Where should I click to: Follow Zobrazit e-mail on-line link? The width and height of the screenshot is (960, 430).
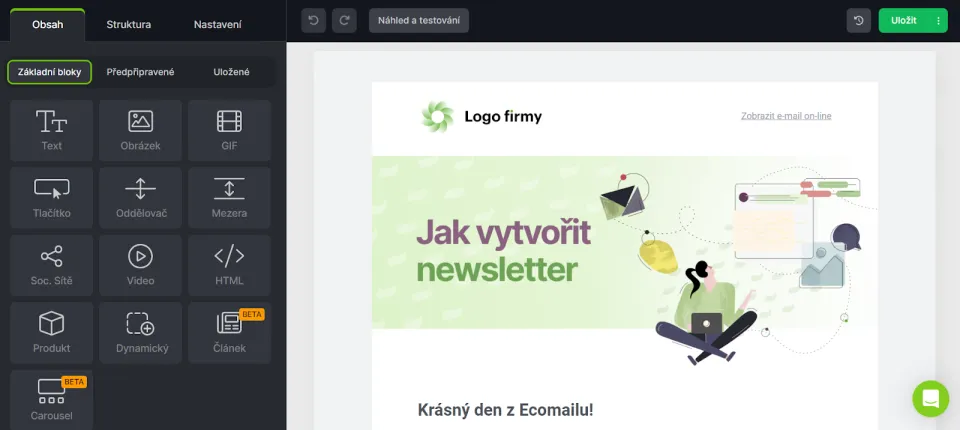click(x=786, y=116)
